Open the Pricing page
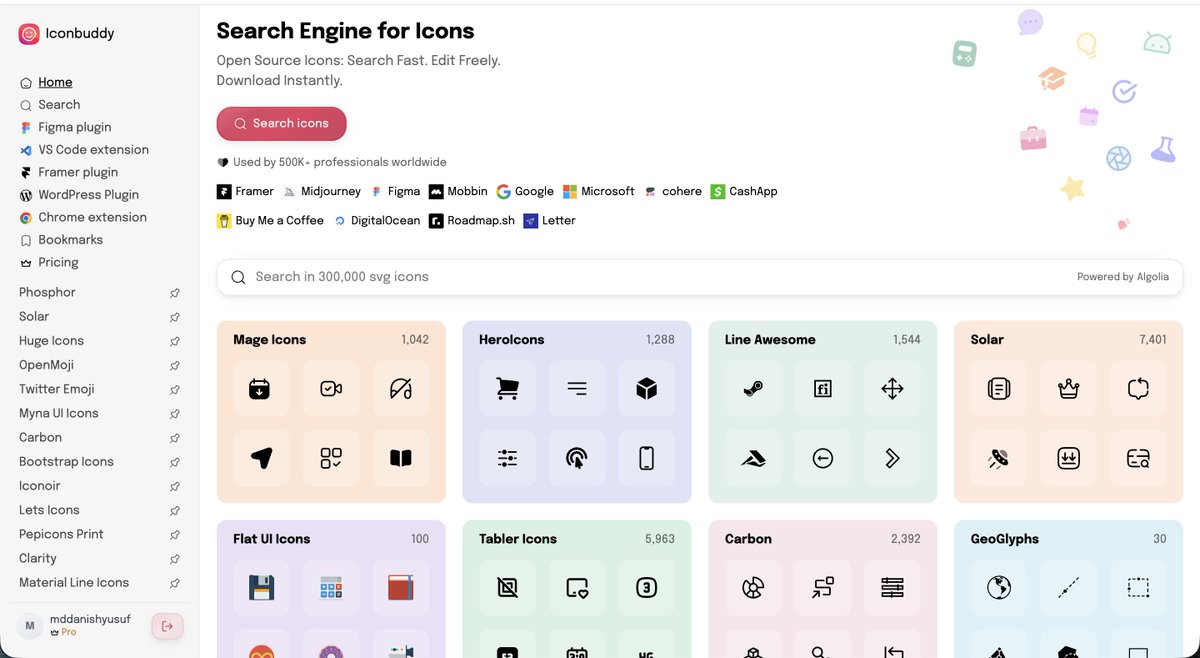The width and height of the screenshot is (1200, 658). point(58,262)
